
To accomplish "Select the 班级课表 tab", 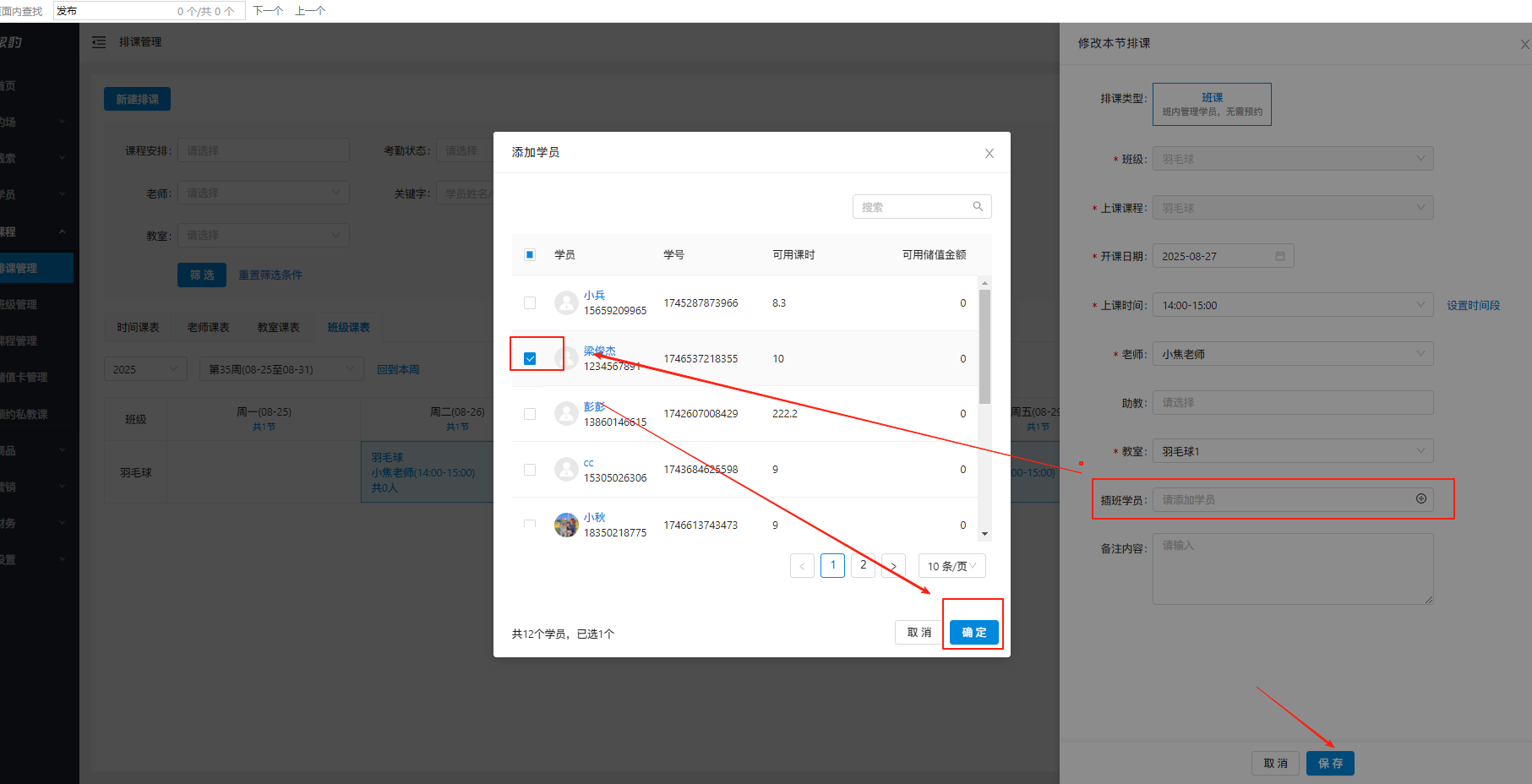I will point(348,327).
